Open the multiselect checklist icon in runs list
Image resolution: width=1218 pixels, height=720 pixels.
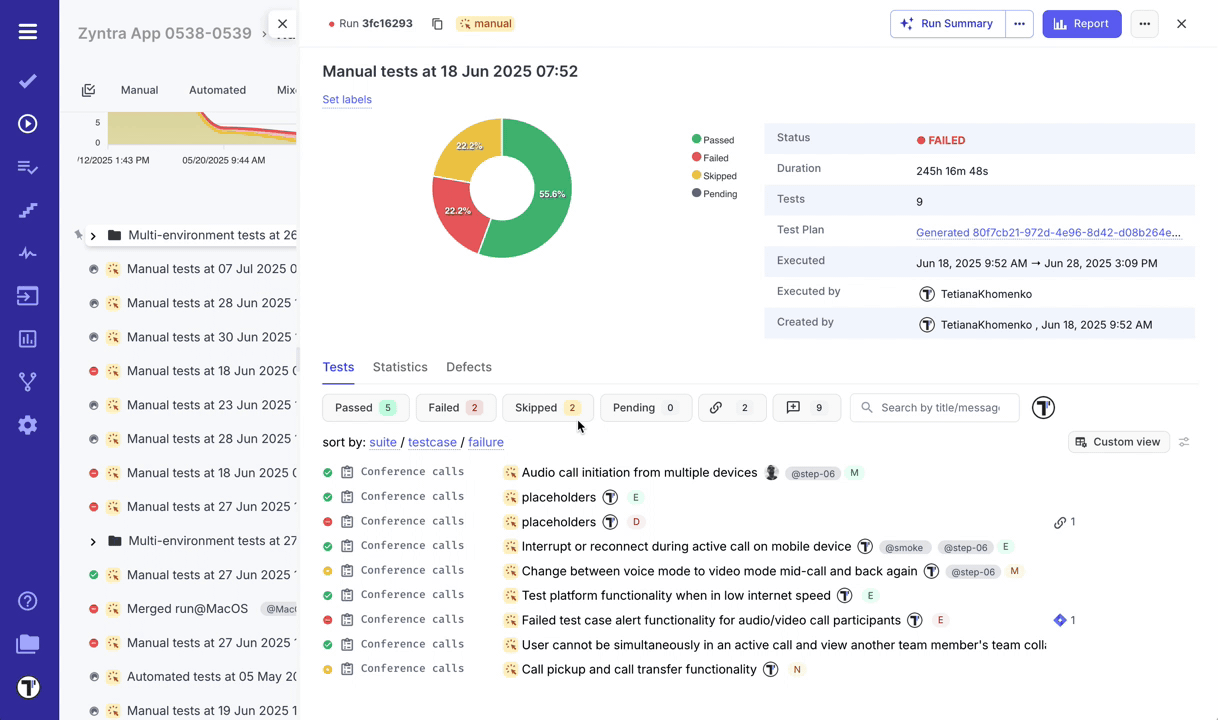coord(88,90)
